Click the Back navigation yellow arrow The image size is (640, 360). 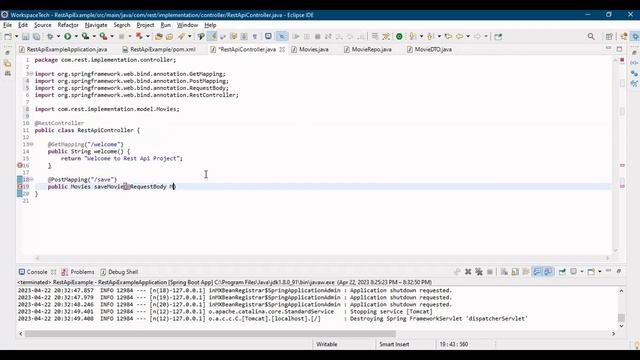[460, 36]
